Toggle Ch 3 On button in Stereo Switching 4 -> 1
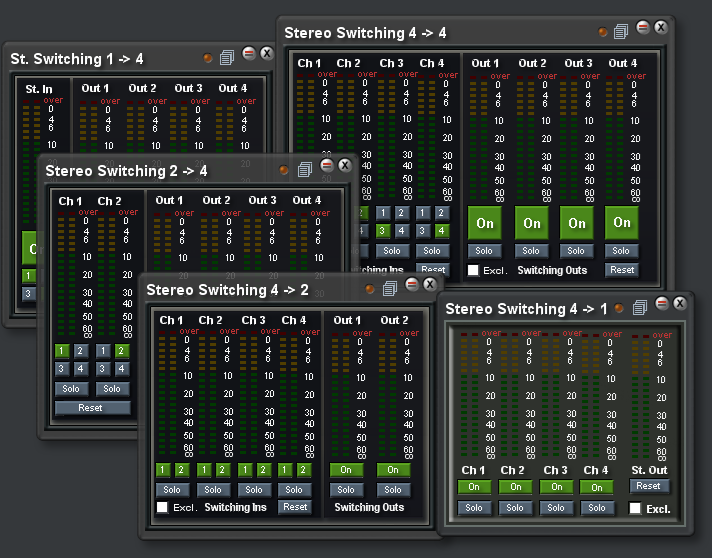Viewport: 712px width, 558px height. pyautogui.click(x=555, y=487)
